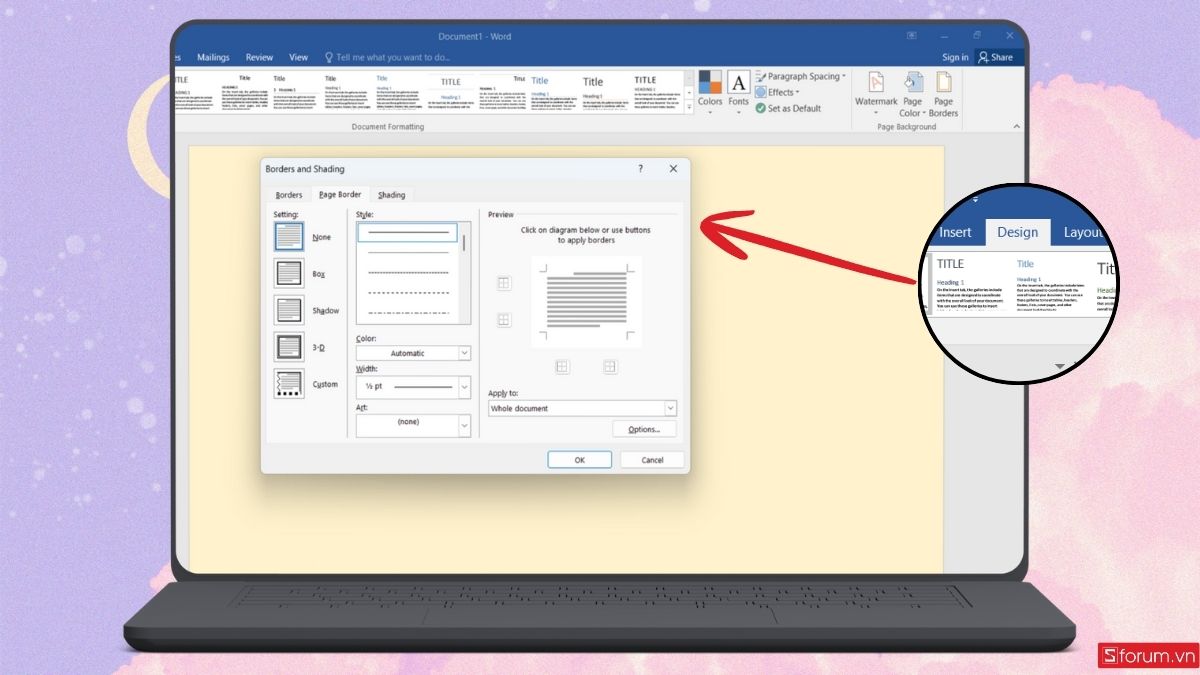1200x675 pixels.
Task: Toggle the top border preview button
Action: point(503,283)
